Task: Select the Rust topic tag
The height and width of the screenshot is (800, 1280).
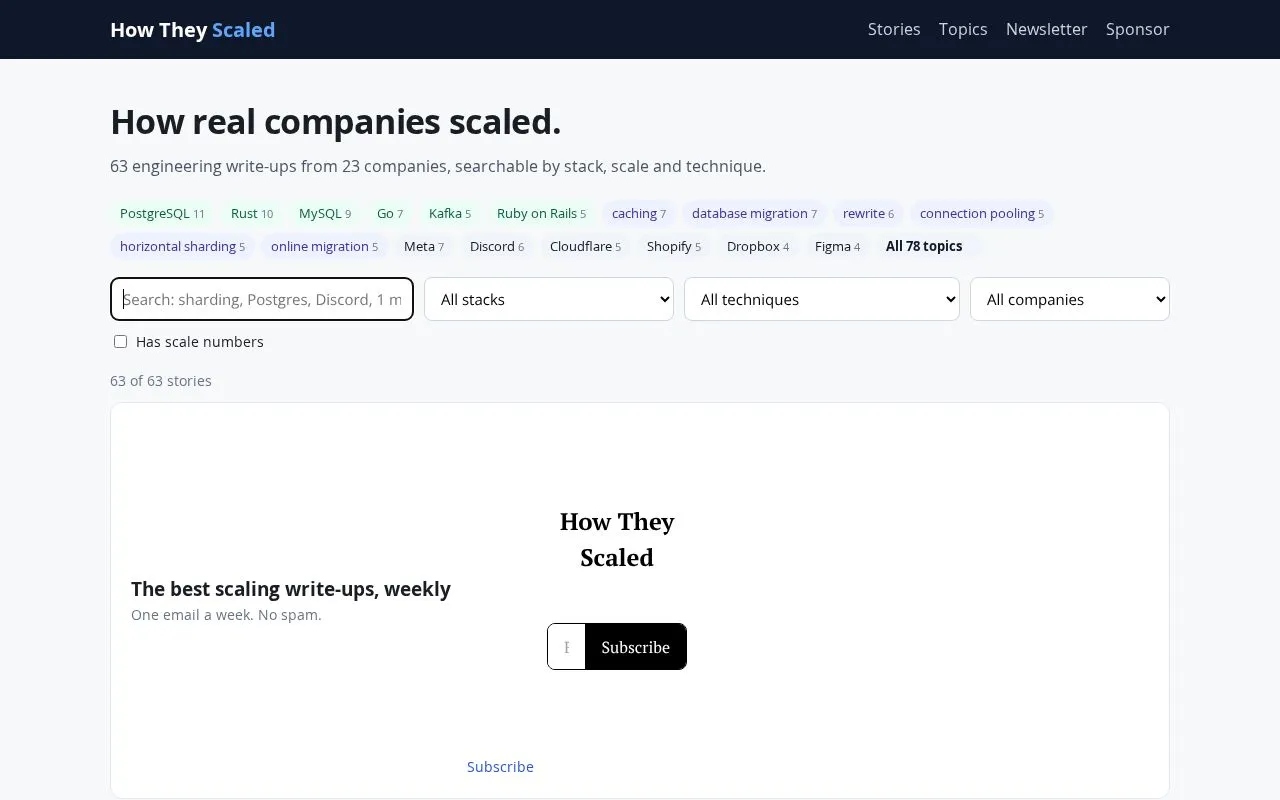Action: point(252,213)
